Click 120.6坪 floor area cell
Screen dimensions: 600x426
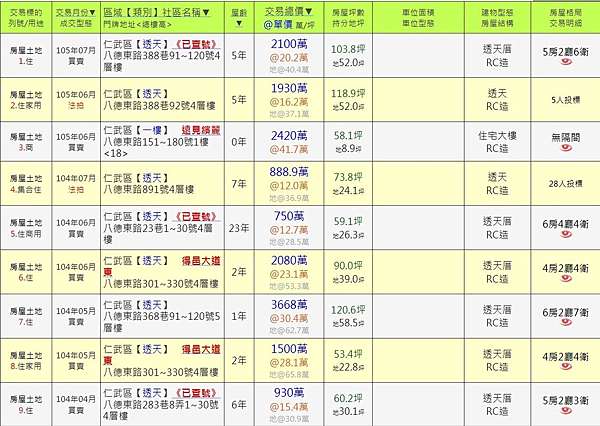(348, 310)
